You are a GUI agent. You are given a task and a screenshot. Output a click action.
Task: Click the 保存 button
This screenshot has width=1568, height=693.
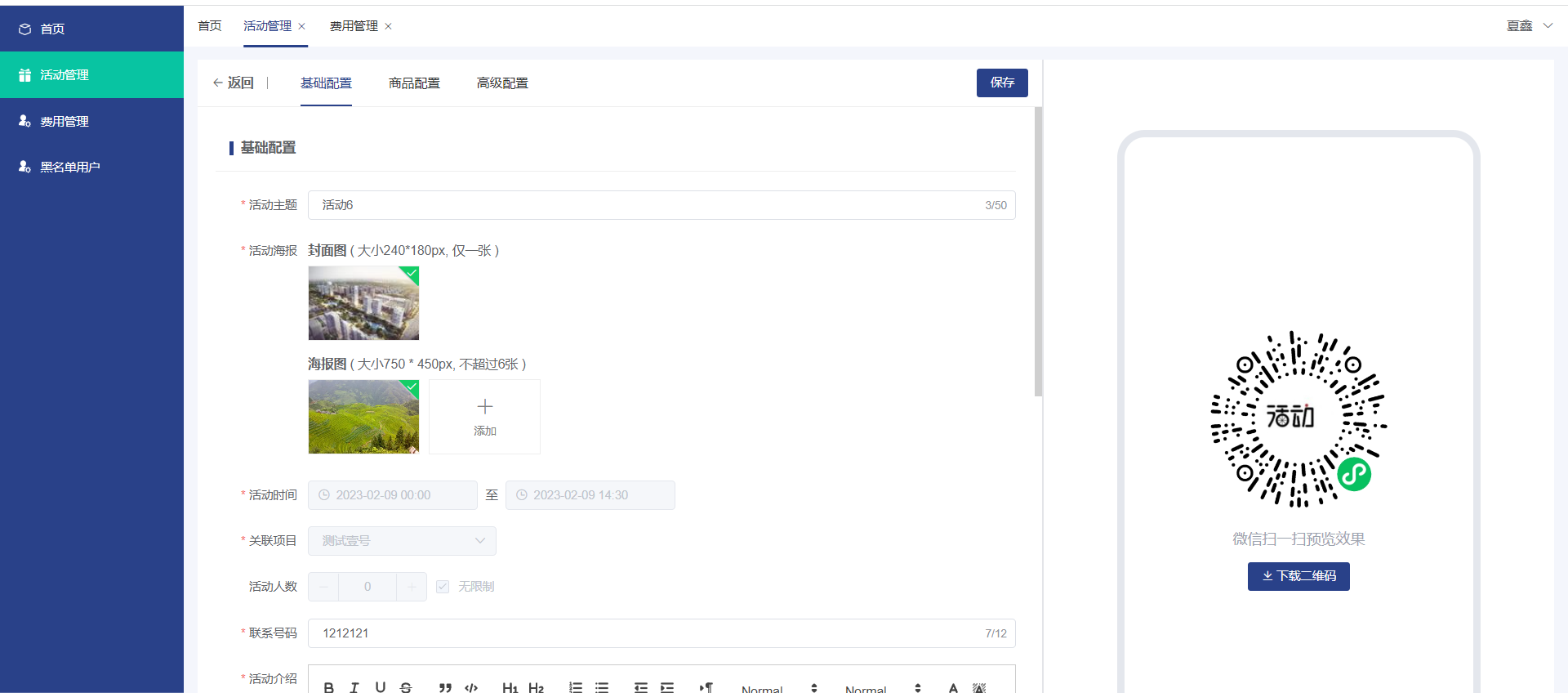point(1002,83)
